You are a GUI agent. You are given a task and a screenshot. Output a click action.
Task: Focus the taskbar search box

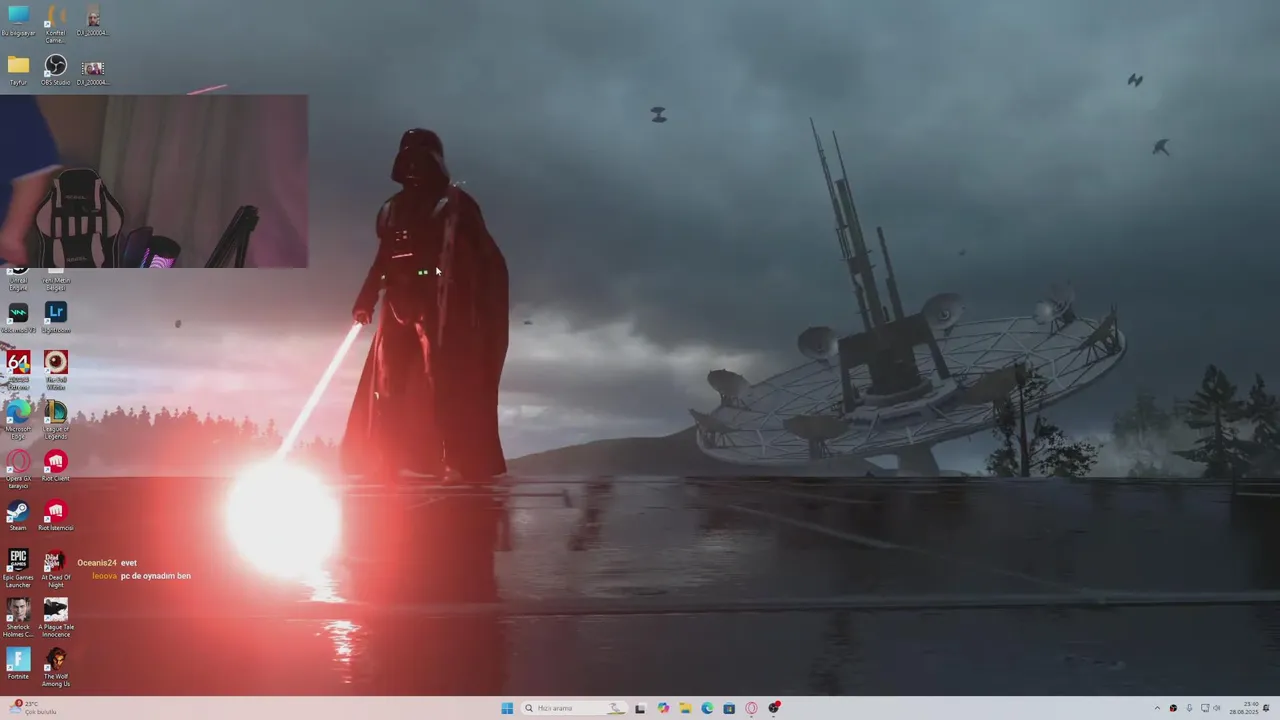(574, 708)
